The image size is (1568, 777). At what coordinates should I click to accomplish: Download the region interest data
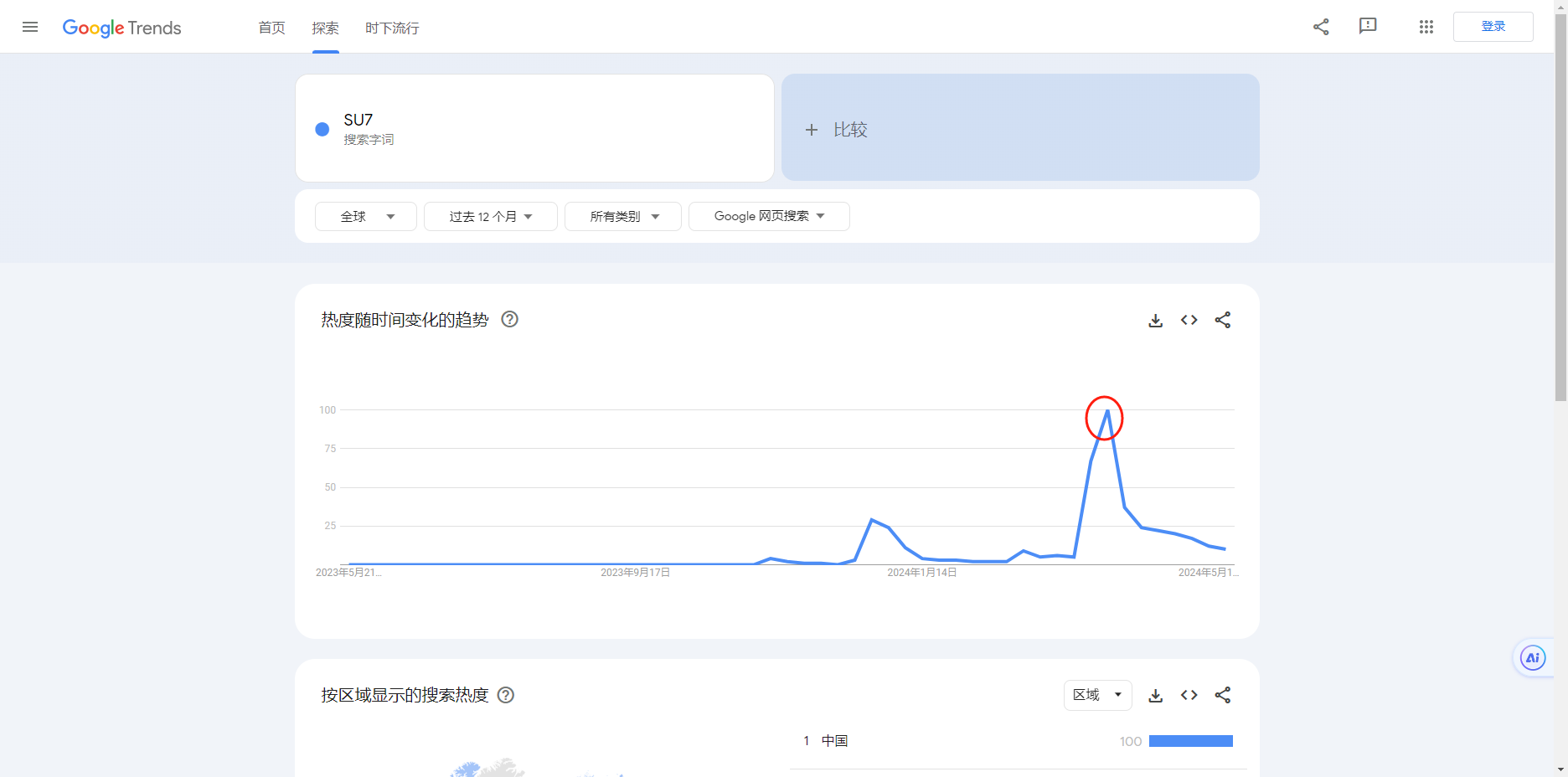pyautogui.click(x=1156, y=695)
